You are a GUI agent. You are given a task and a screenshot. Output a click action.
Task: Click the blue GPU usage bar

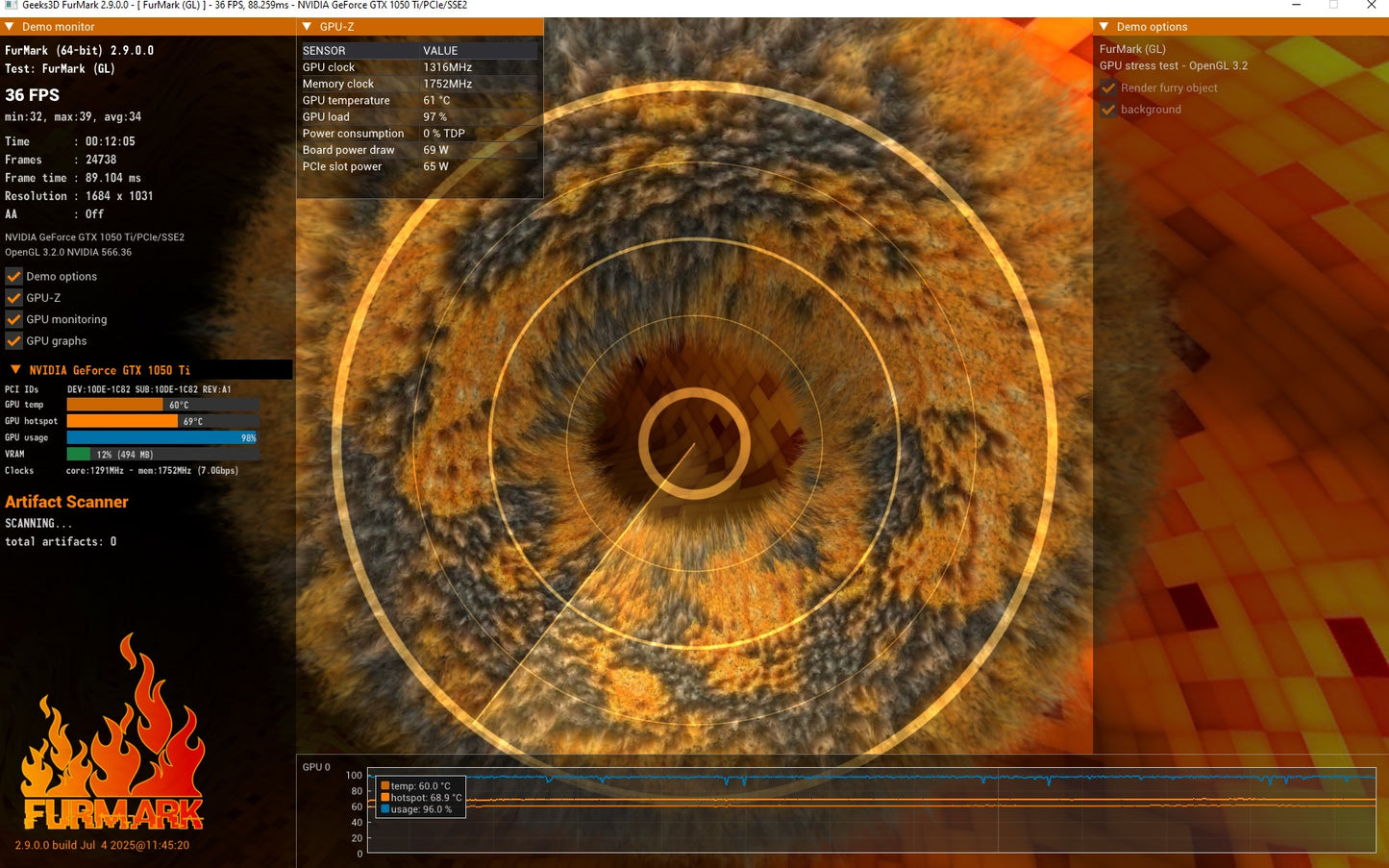tap(163, 437)
